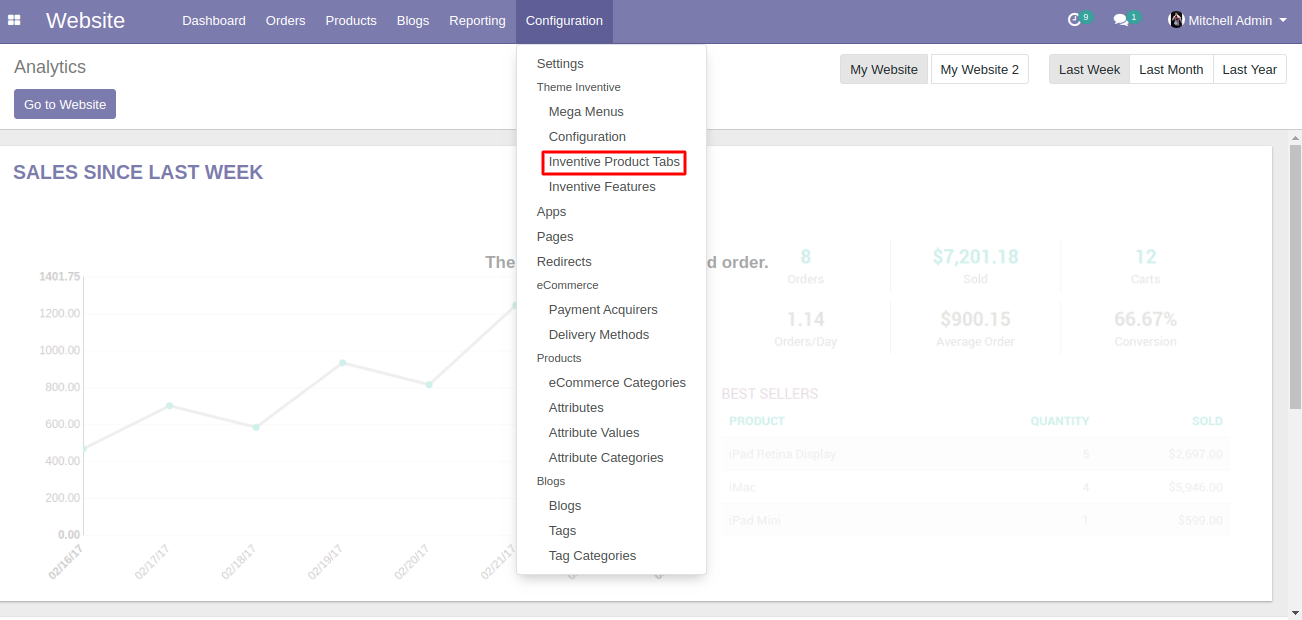Click the 1.14 Orders/Day figure
This screenshot has height=620, width=1302.
click(x=806, y=328)
